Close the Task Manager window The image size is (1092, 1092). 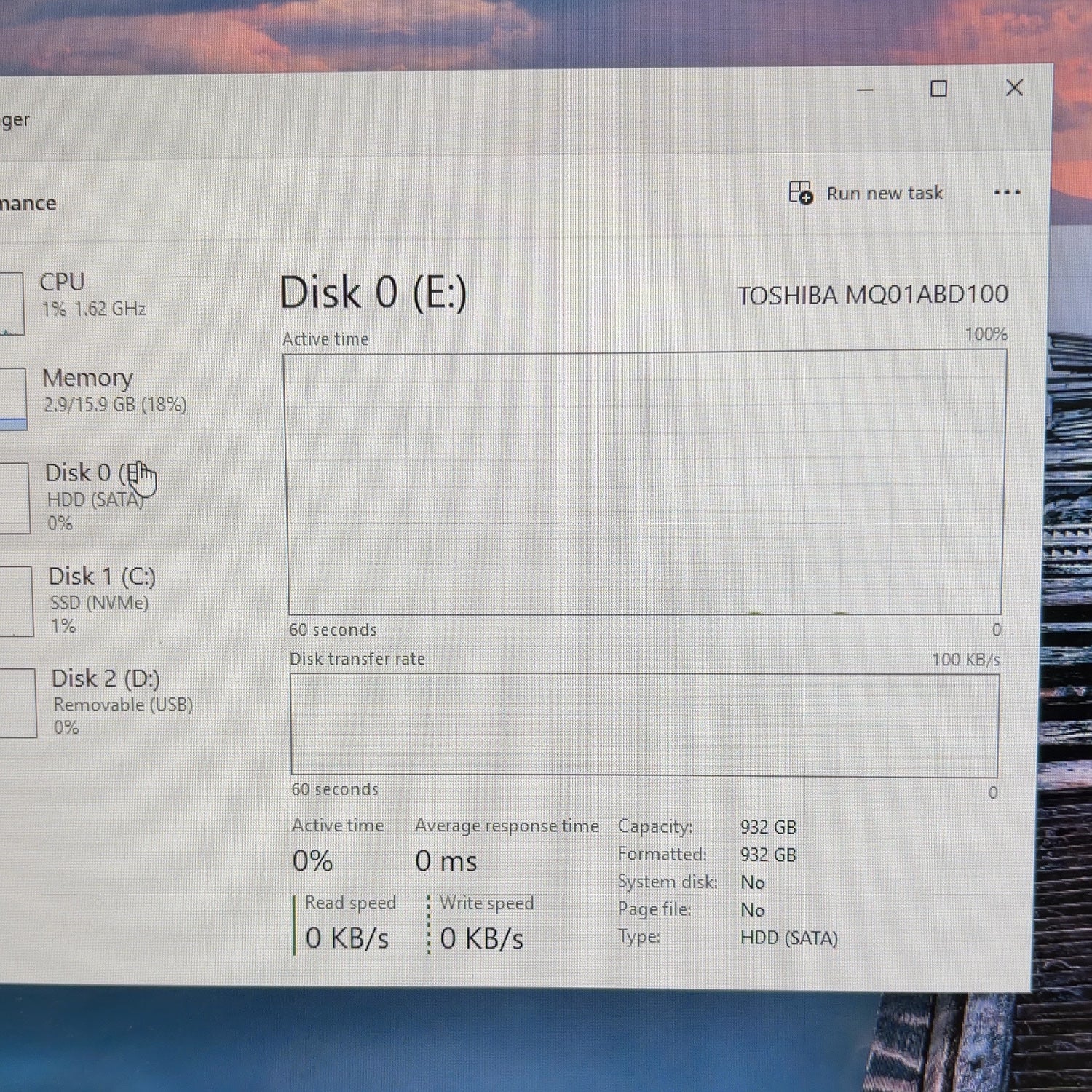click(1014, 88)
